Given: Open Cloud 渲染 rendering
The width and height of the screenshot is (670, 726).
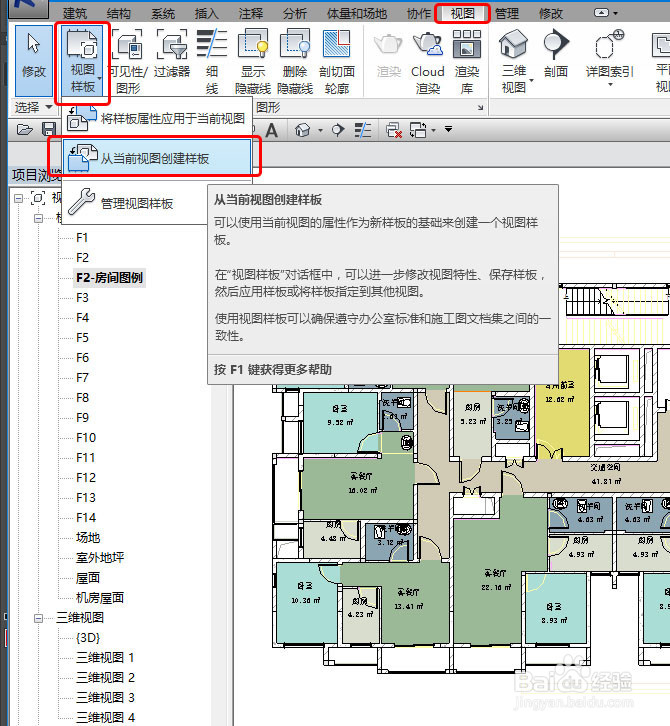Looking at the screenshot, I should [x=427, y=61].
